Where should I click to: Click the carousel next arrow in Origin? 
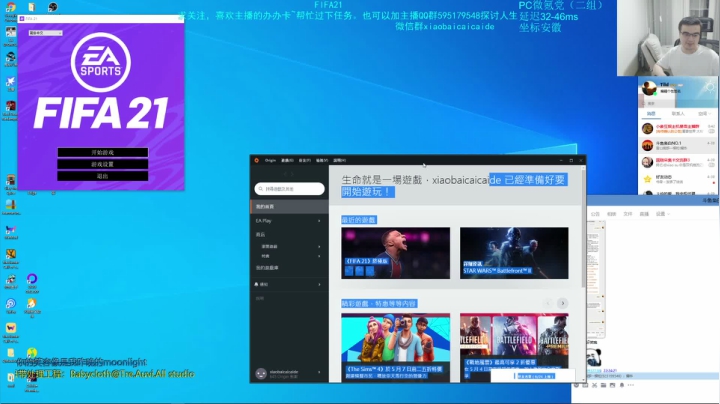pos(562,303)
